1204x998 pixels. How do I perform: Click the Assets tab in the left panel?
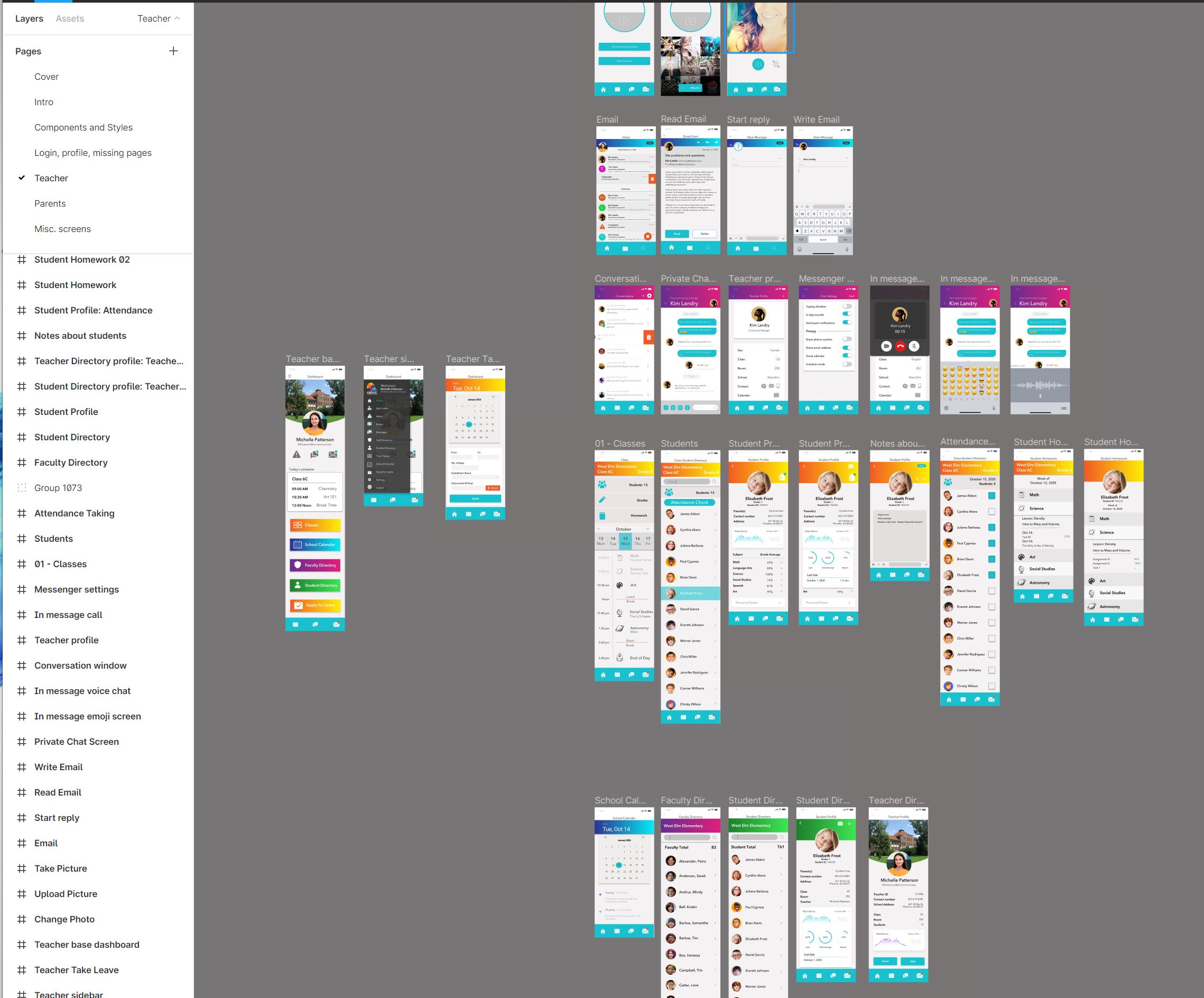point(68,18)
